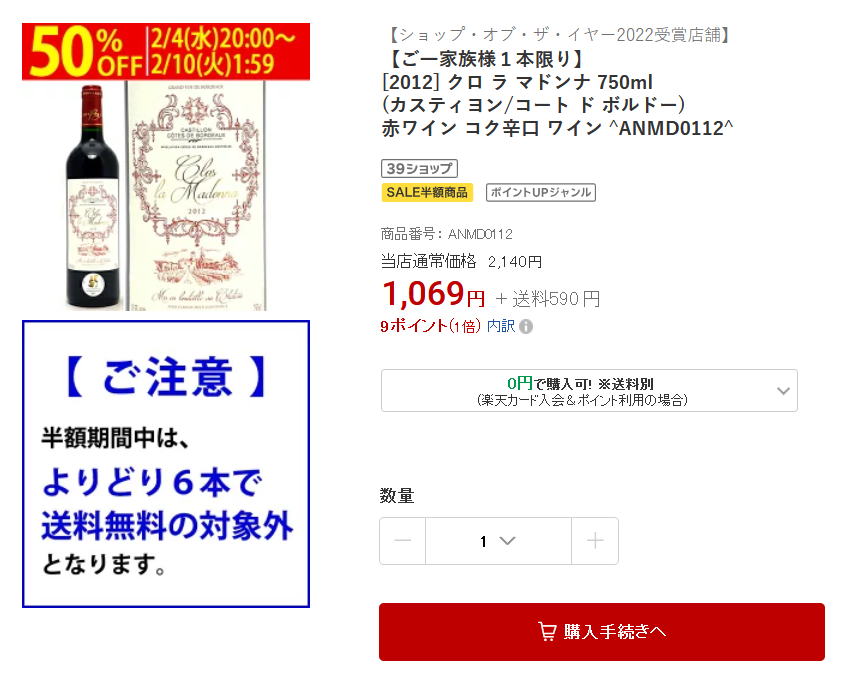847x692 pixels.
Task: Open the quantity dropdown showing 1
Action: pyautogui.click(x=498, y=541)
